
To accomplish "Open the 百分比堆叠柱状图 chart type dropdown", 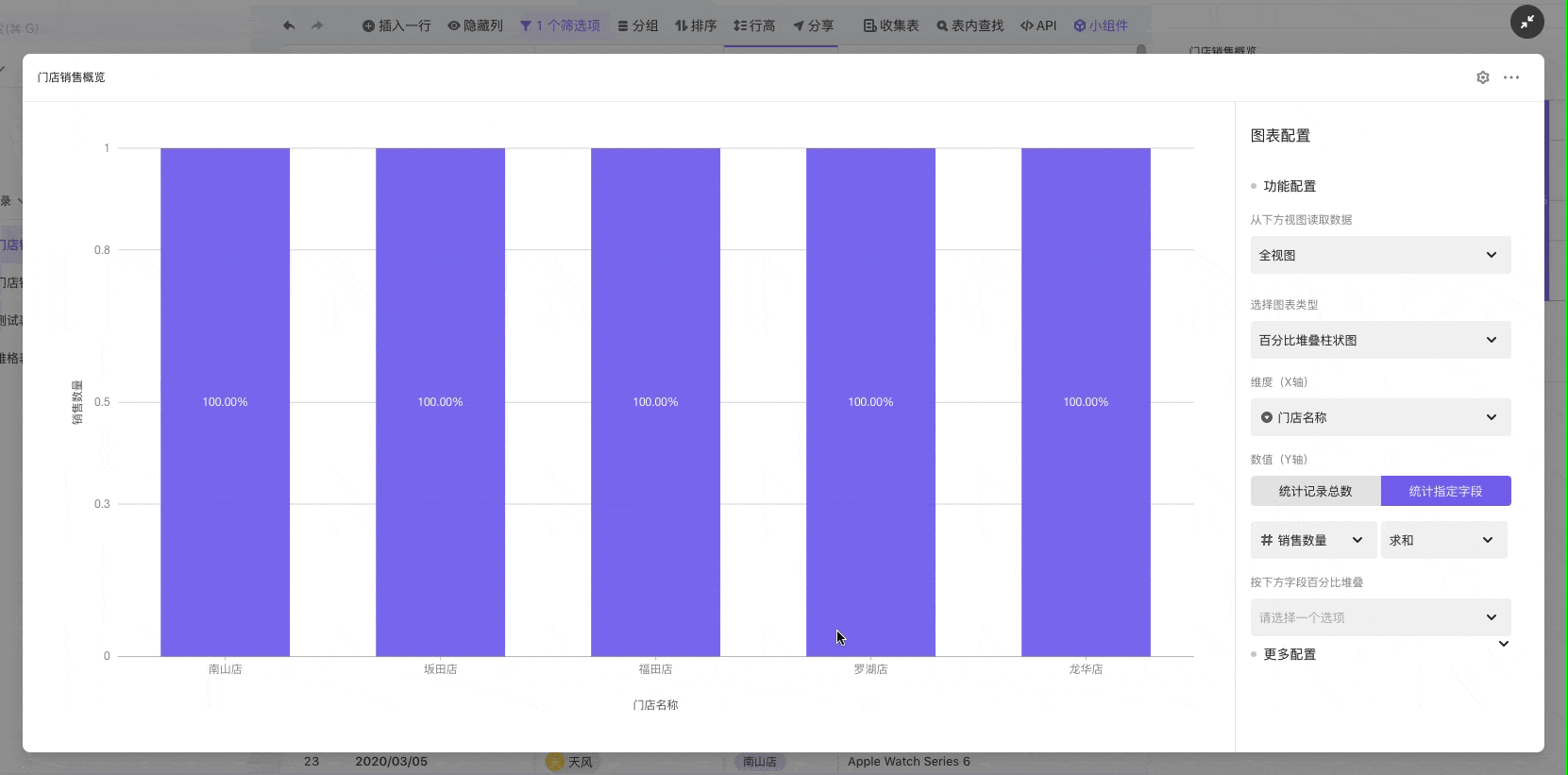I will click(x=1380, y=340).
